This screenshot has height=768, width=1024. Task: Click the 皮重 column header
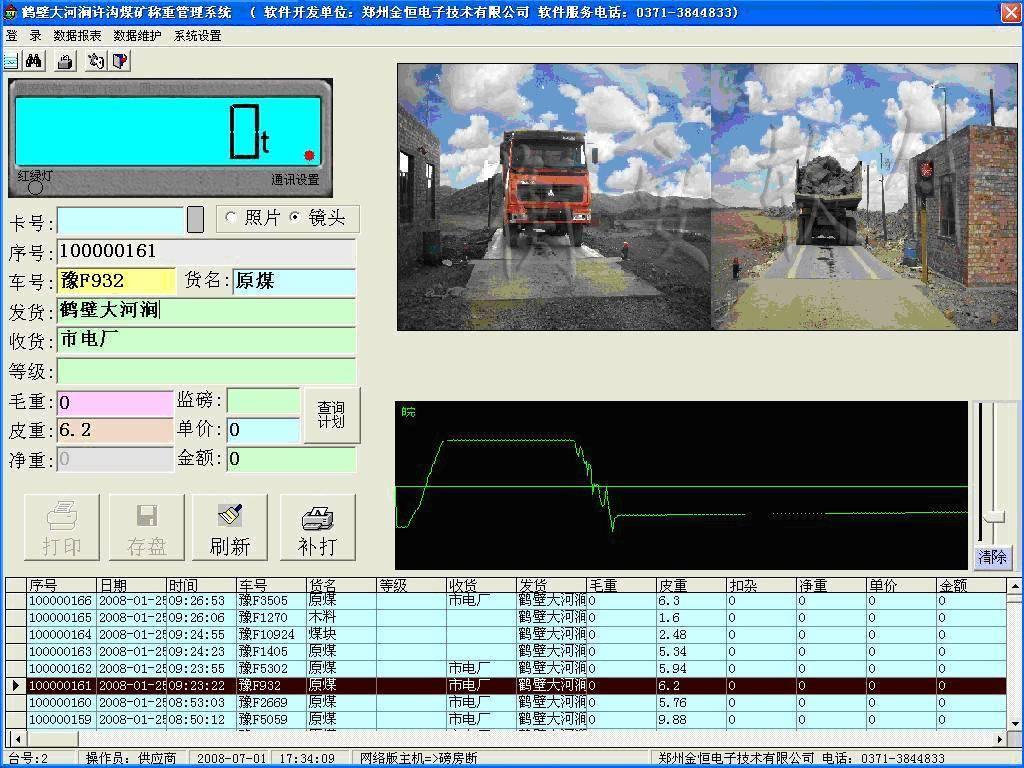[691, 585]
